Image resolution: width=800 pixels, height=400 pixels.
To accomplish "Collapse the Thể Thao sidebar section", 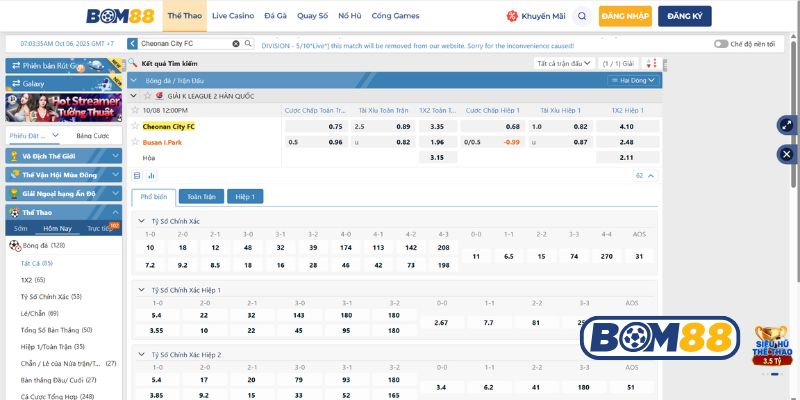I will tap(64, 212).
